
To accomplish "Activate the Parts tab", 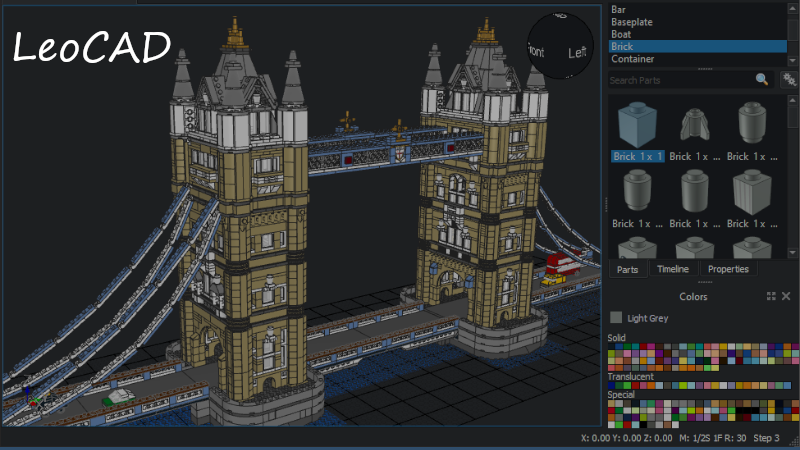I will pos(628,269).
